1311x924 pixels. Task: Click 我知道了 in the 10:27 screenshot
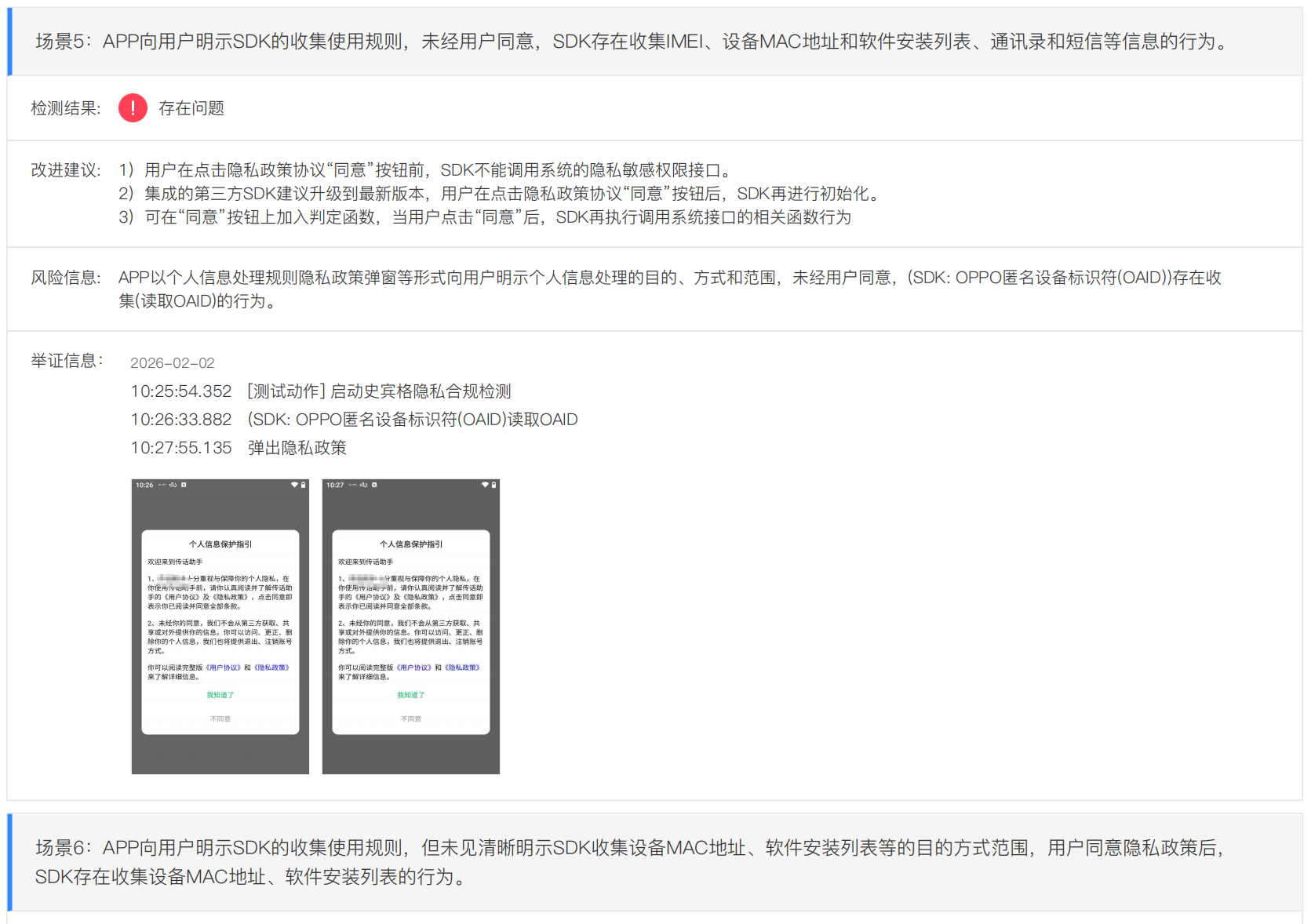(x=410, y=695)
